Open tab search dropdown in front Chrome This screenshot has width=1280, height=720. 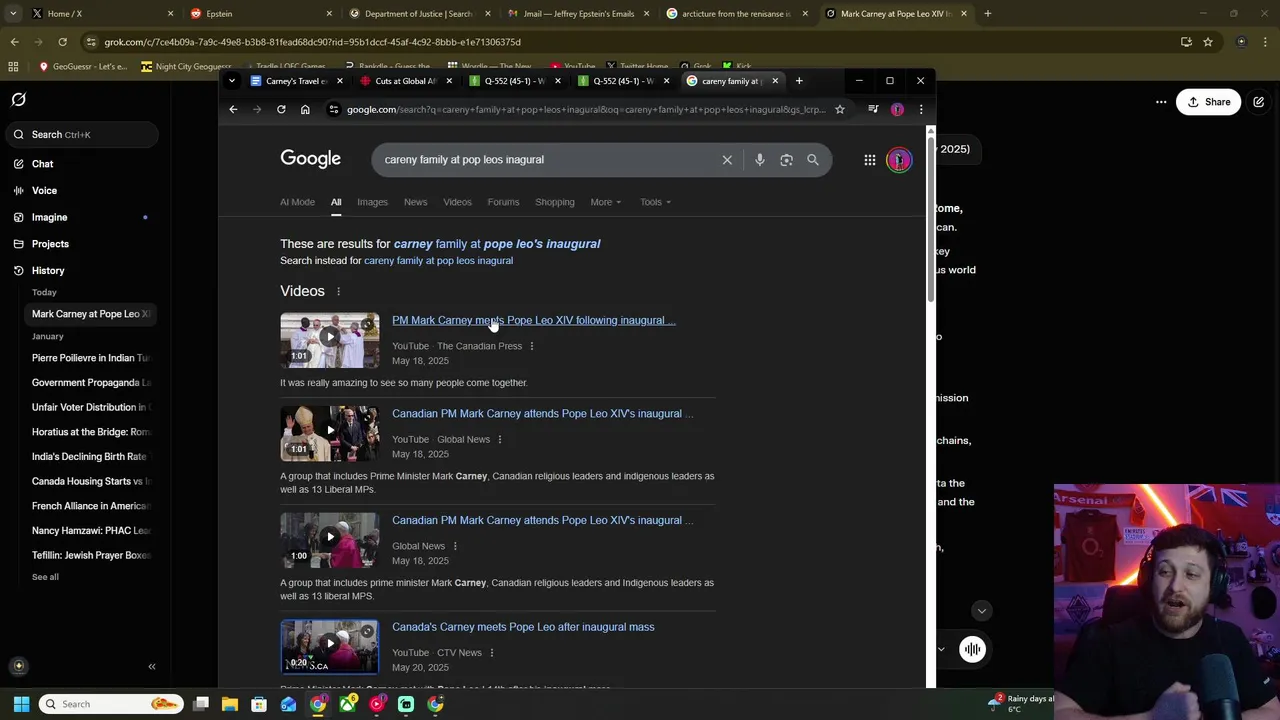click(x=232, y=81)
